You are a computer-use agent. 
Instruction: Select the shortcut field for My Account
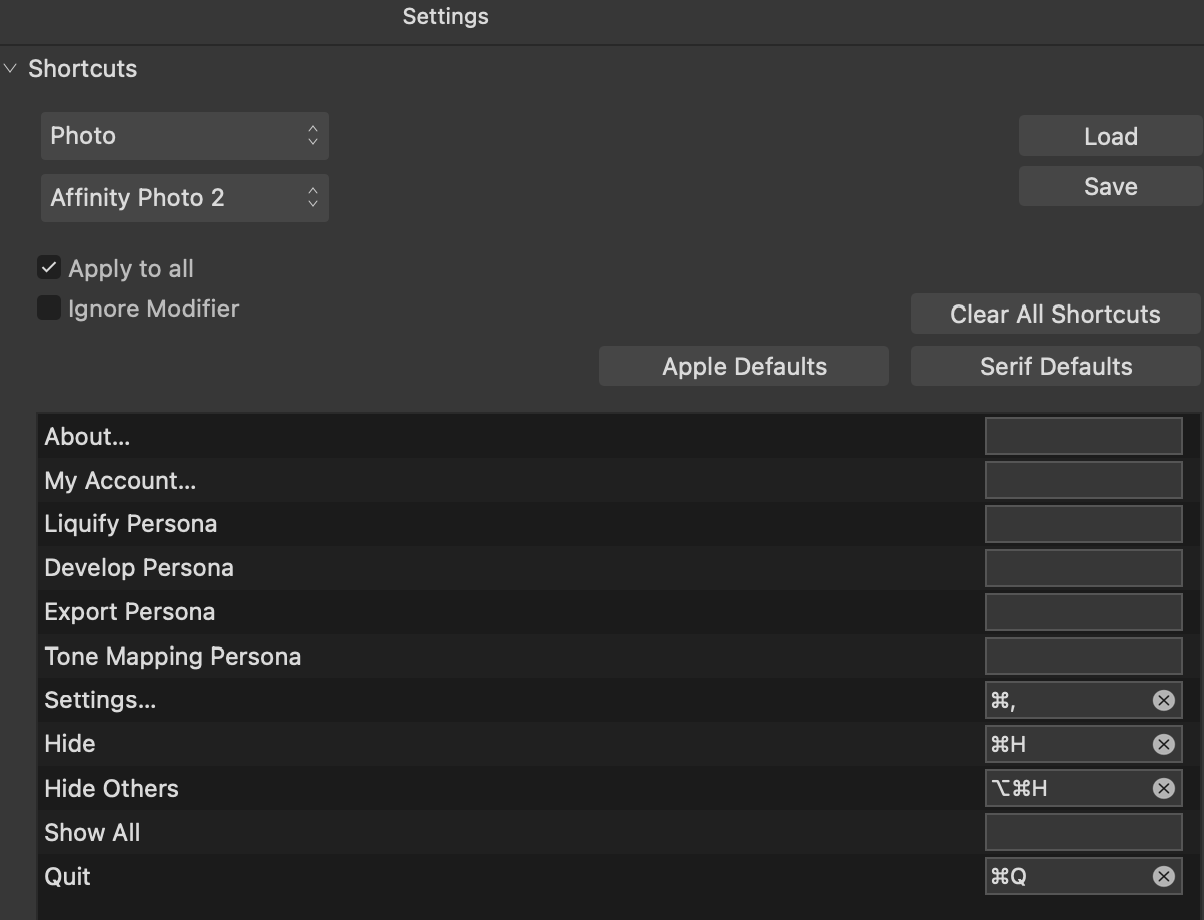tap(1083, 479)
